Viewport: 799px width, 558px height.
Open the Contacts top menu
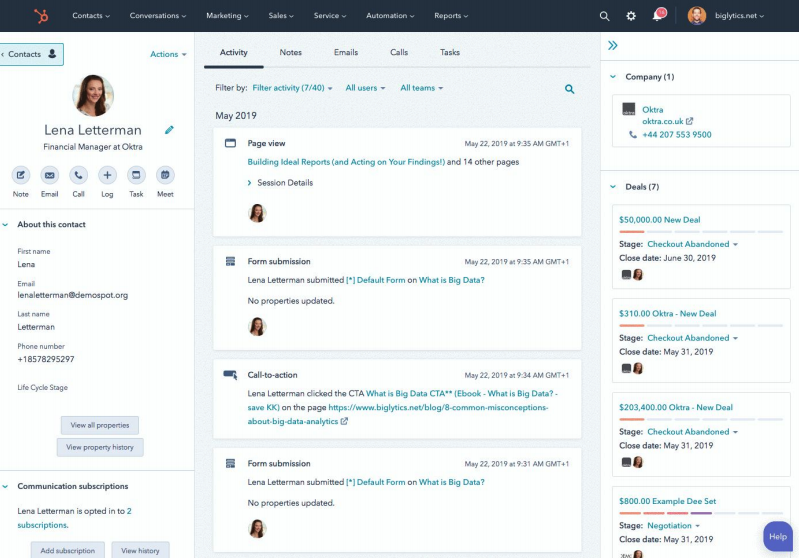click(91, 16)
